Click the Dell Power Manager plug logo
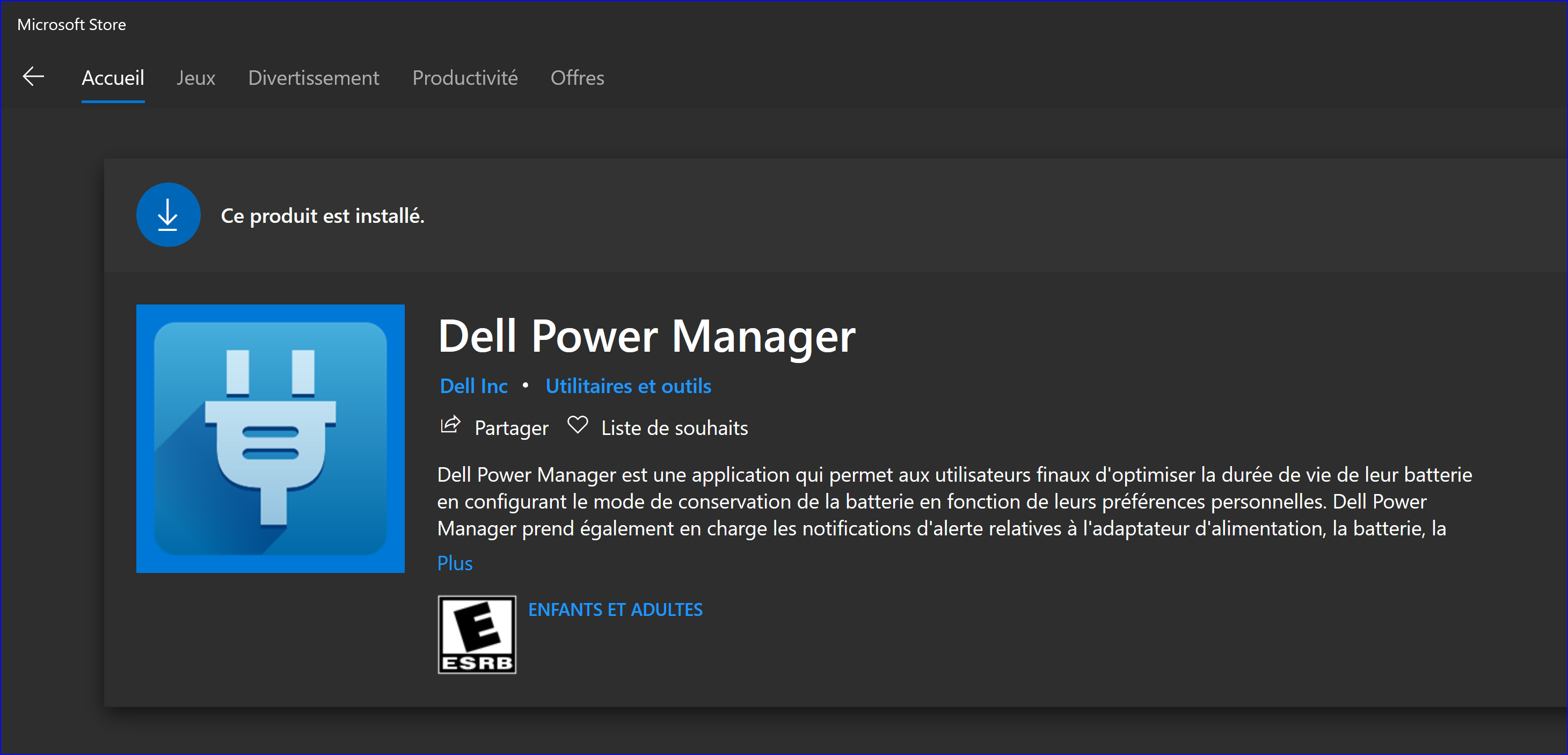The image size is (1568, 755). coord(270,438)
